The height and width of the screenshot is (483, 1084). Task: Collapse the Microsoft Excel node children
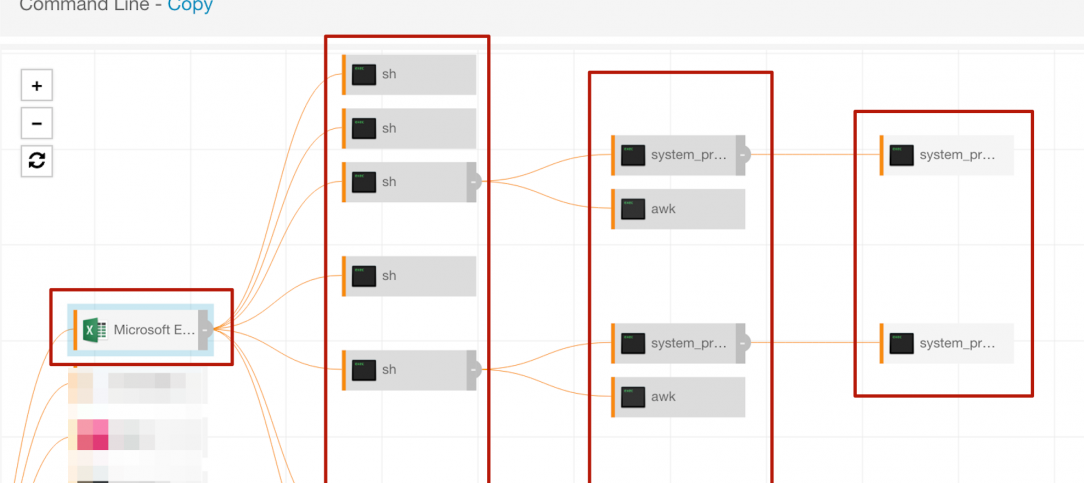pos(204,329)
